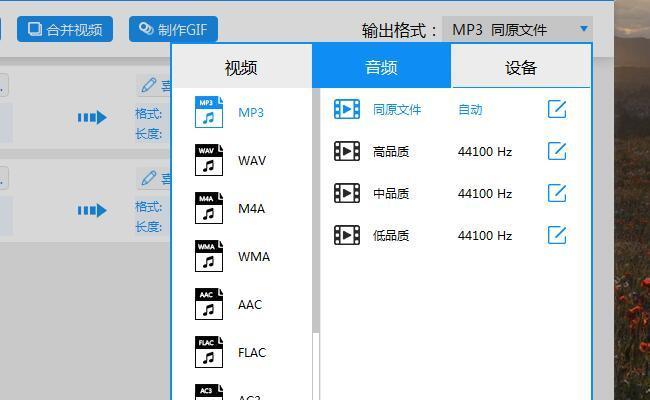
Task: Click the 制作GIF button
Action: coord(173,29)
